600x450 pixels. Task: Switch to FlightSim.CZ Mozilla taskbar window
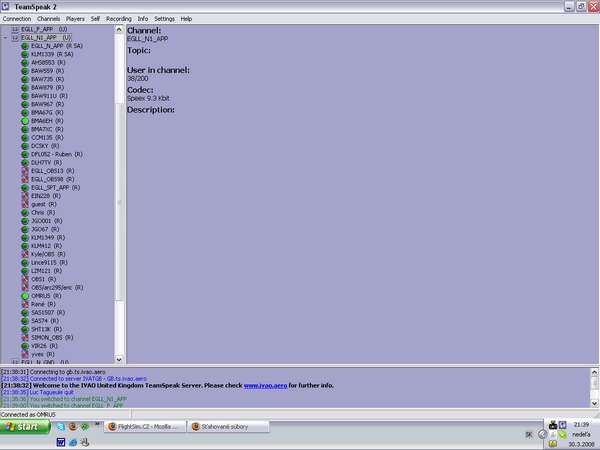145,427
